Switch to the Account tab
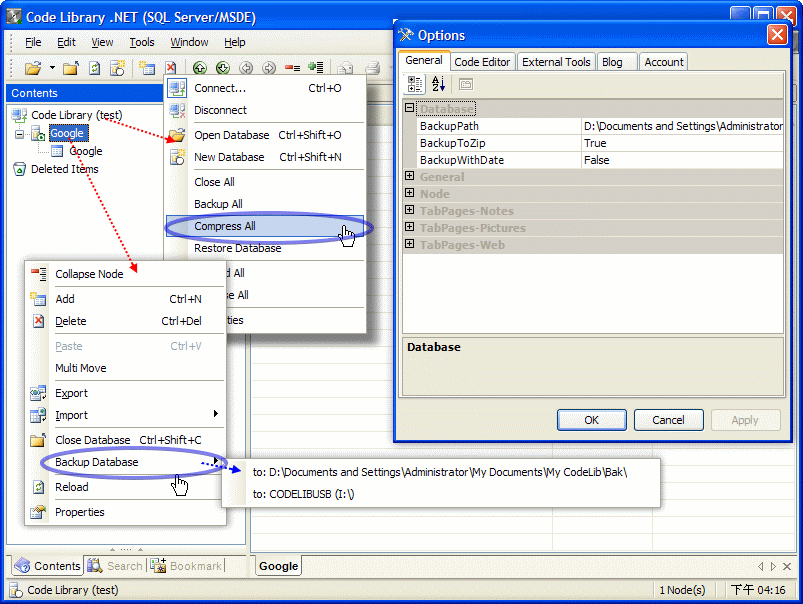Screen dimensions: 803x604 point(664,62)
